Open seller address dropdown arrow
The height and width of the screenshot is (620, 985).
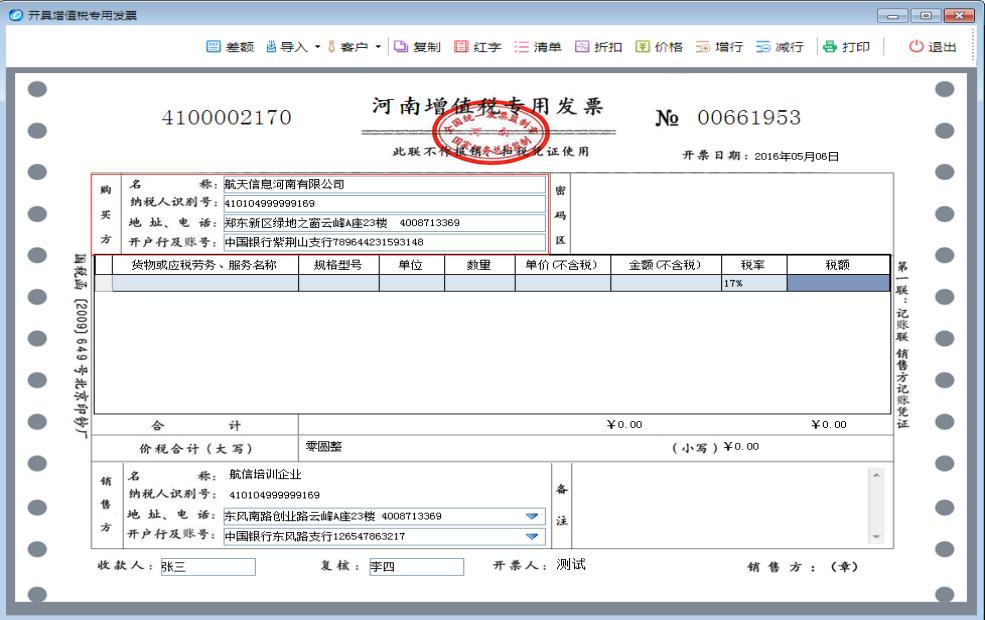click(x=531, y=514)
